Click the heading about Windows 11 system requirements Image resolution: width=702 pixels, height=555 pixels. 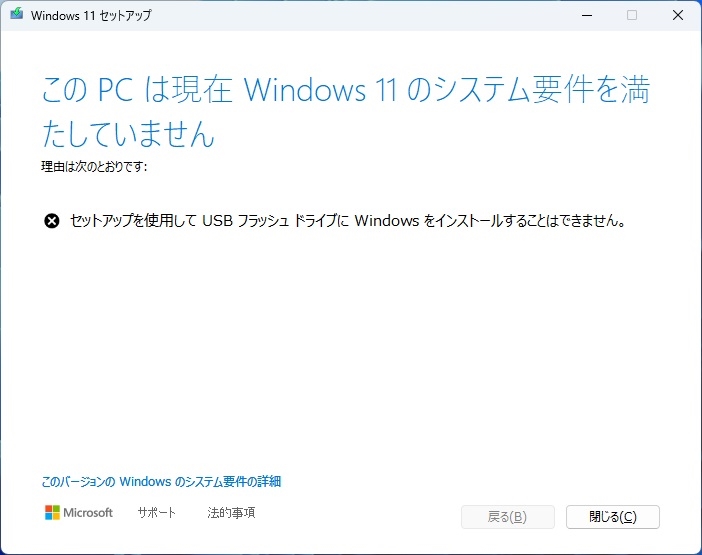click(346, 111)
